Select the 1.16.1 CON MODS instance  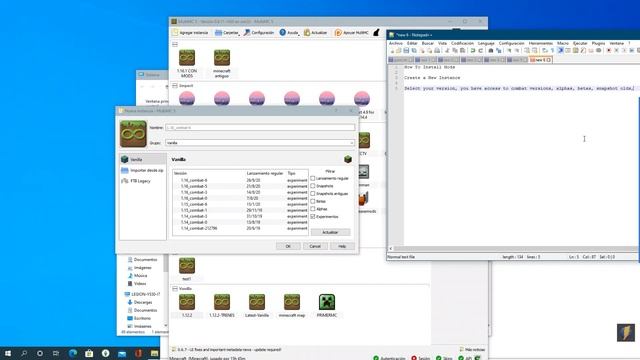tap(187, 64)
